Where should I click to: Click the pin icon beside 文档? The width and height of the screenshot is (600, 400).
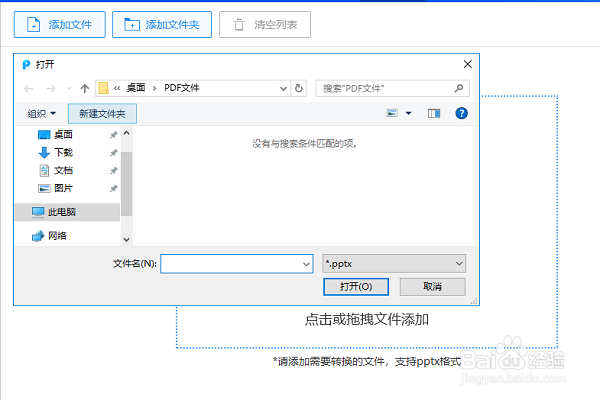pyautogui.click(x=114, y=171)
